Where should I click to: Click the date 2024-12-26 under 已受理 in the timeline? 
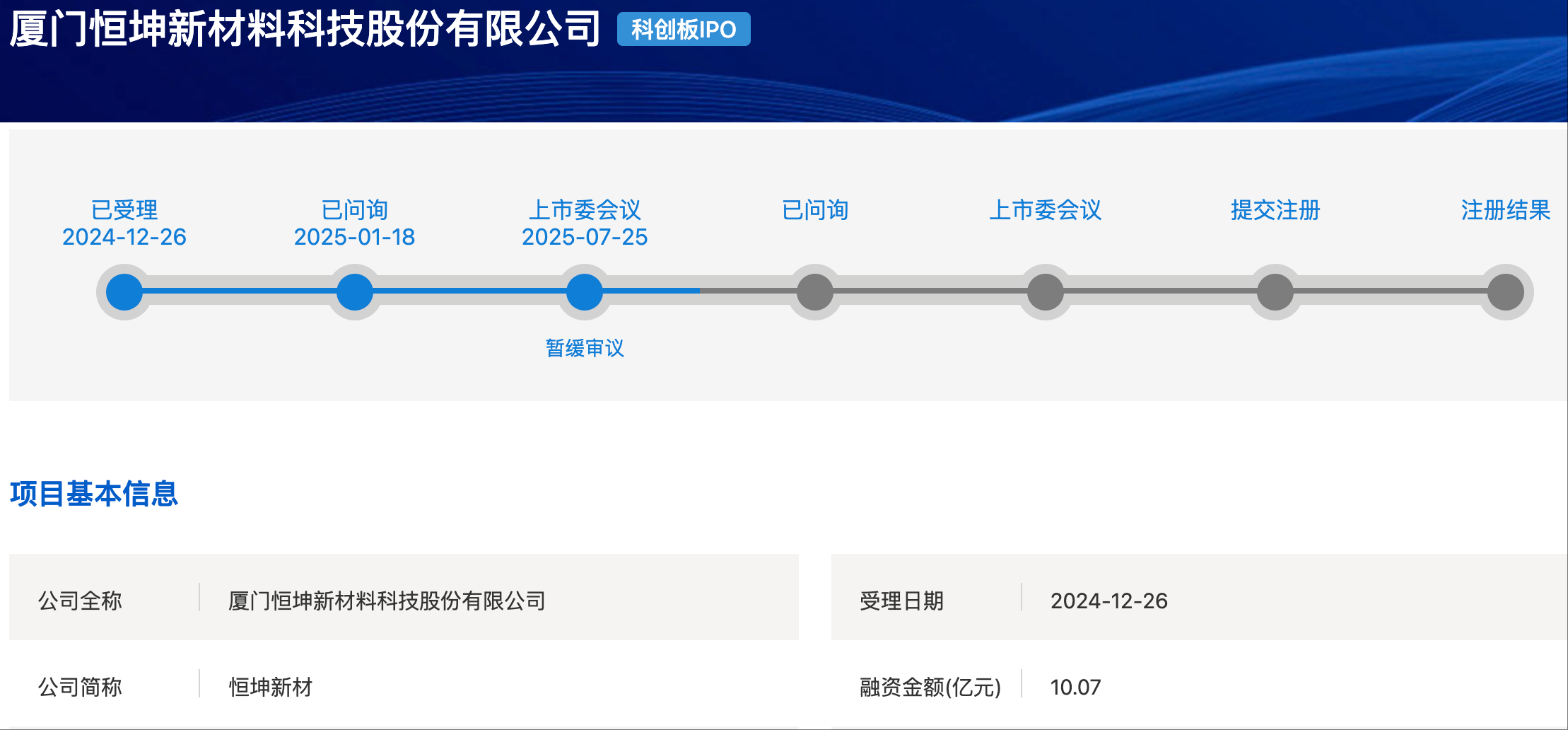coord(124,237)
